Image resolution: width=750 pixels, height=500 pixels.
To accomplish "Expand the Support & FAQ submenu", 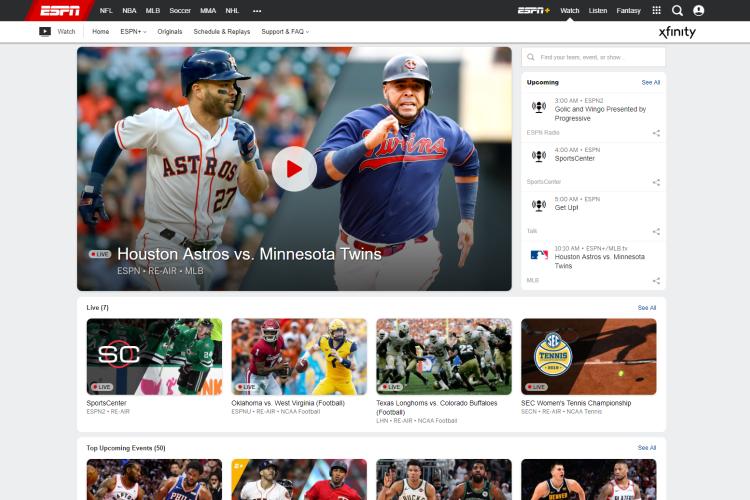I will click(x=285, y=32).
